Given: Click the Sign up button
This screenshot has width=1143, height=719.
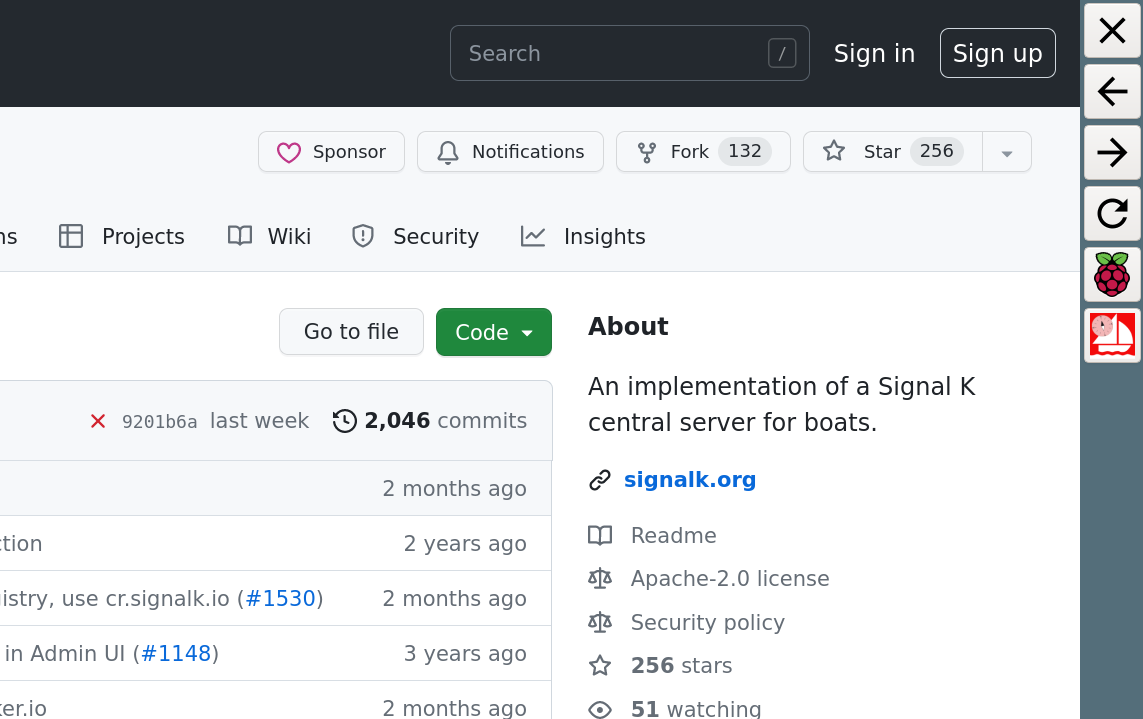Looking at the screenshot, I should (x=997, y=53).
